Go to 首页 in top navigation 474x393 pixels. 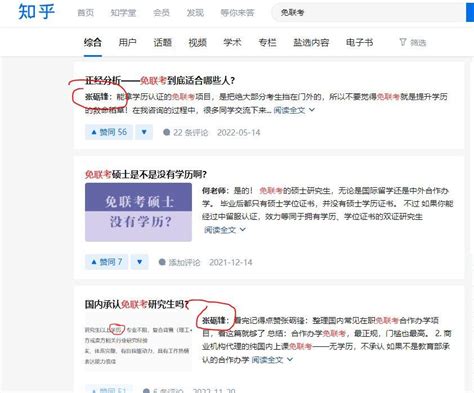[x=86, y=13]
